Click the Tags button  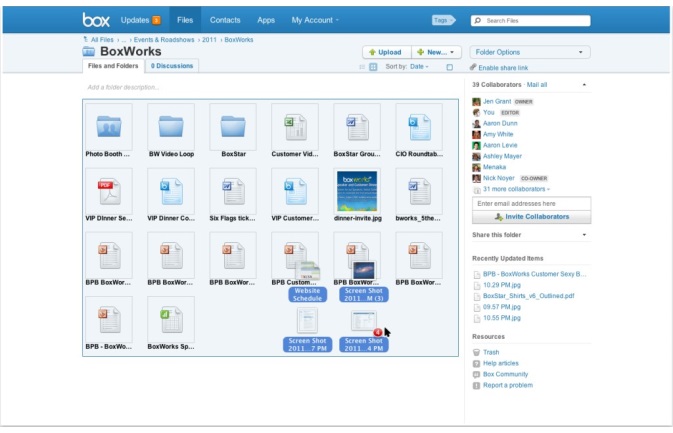[443, 20]
